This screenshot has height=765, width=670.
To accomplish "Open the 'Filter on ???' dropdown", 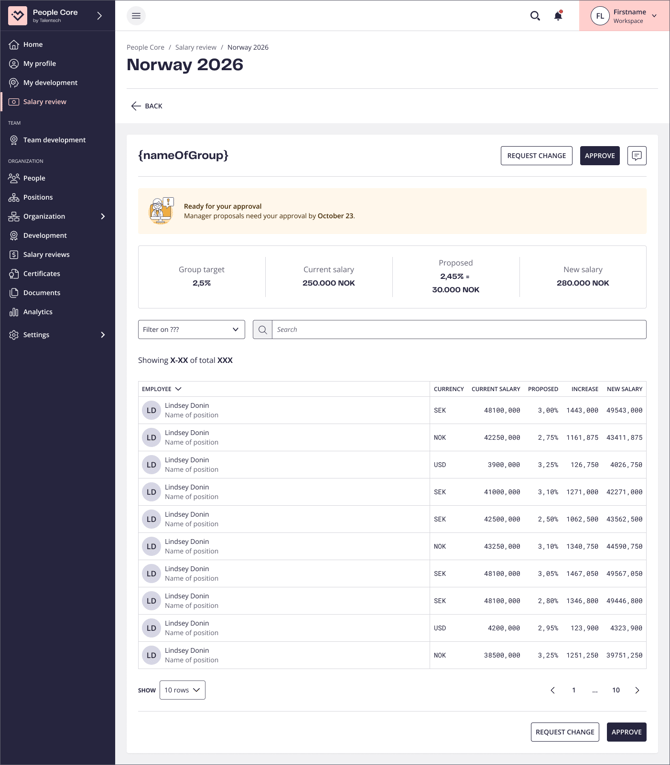I will click(191, 329).
